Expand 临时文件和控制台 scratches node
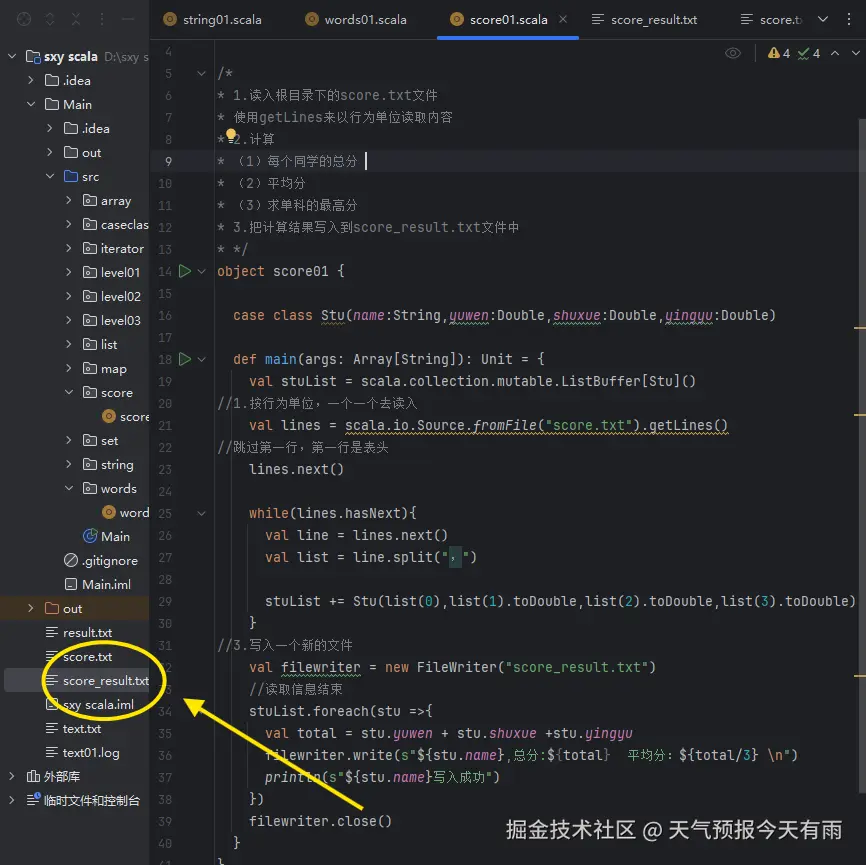 click(12, 800)
